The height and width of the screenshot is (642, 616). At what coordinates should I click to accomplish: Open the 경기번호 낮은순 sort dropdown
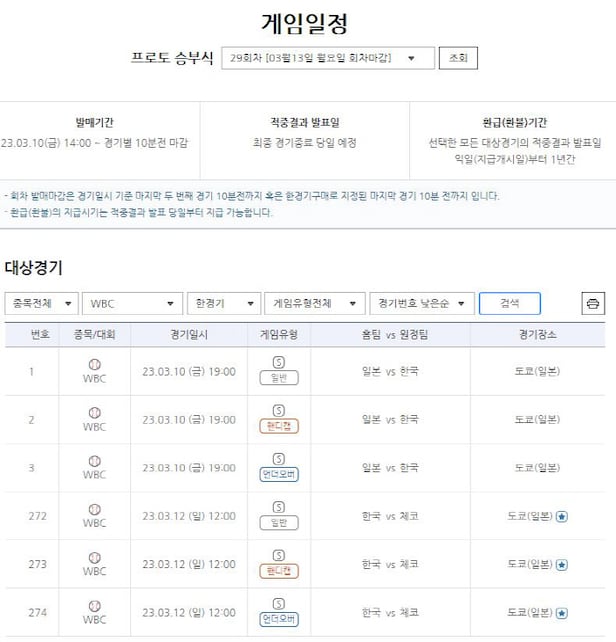pyautogui.click(x=420, y=303)
